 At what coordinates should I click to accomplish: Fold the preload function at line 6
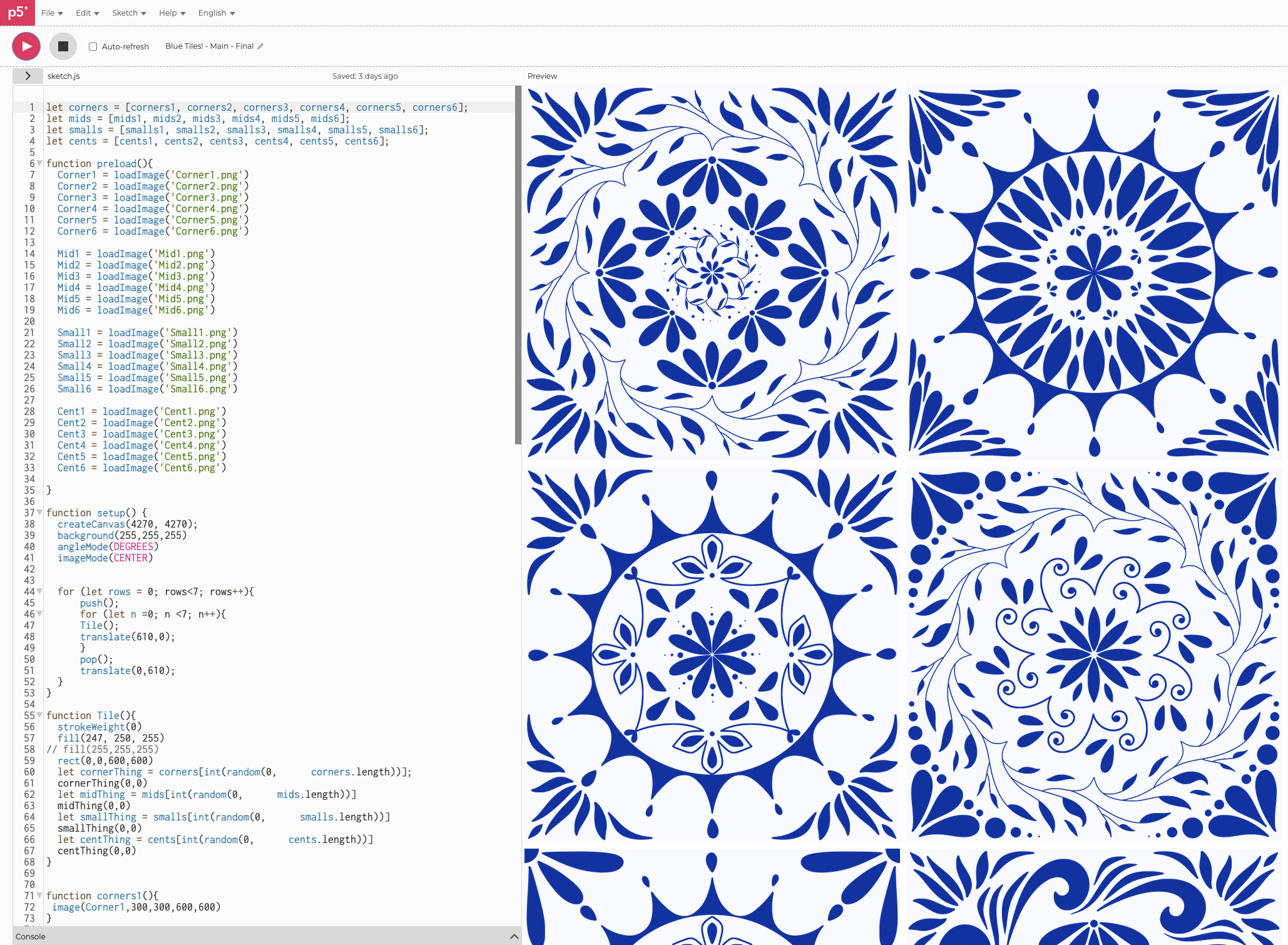pos(39,163)
